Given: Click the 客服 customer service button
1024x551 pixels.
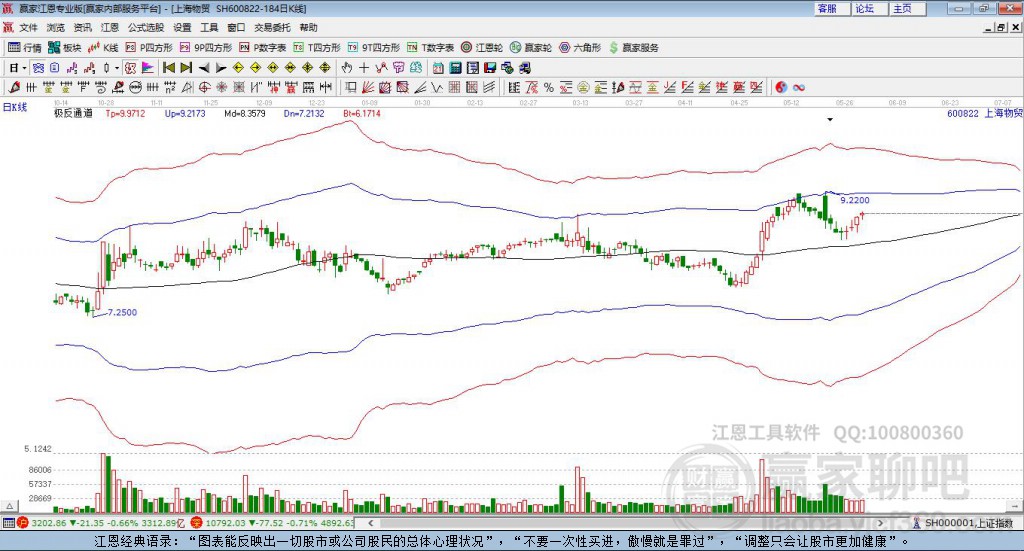Looking at the screenshot, I should [831, 8].
